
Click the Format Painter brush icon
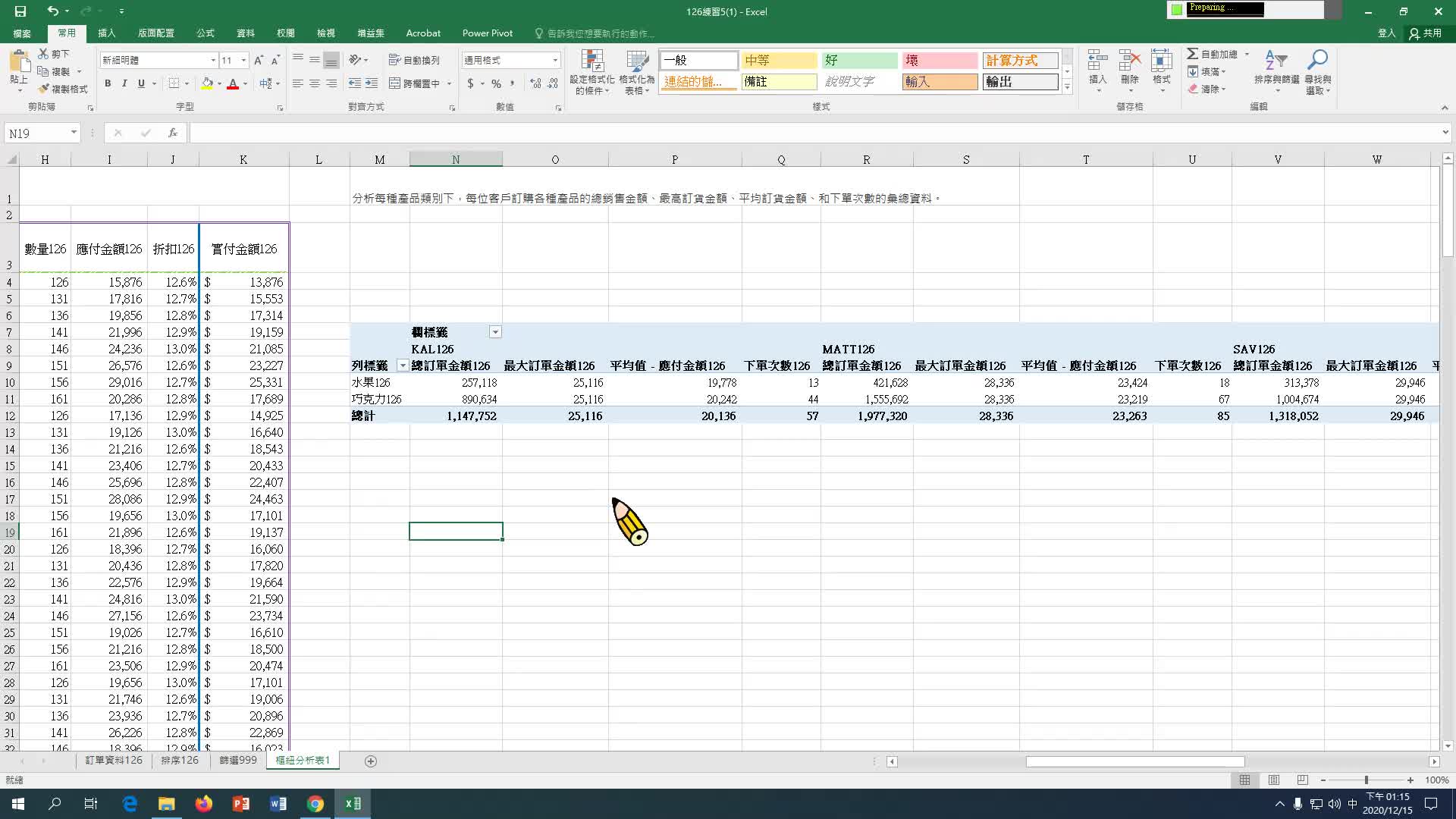click(43, 89)
